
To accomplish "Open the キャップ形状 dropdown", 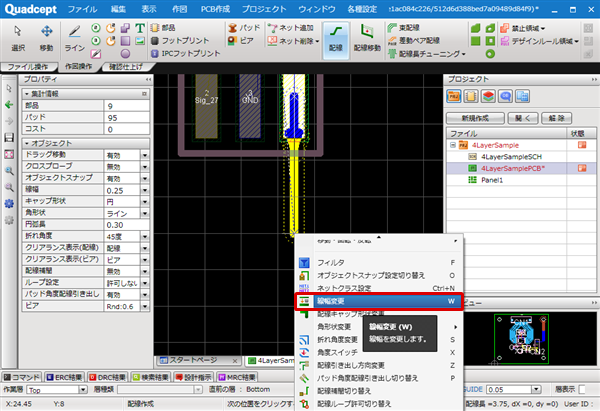I will (145, 202).
